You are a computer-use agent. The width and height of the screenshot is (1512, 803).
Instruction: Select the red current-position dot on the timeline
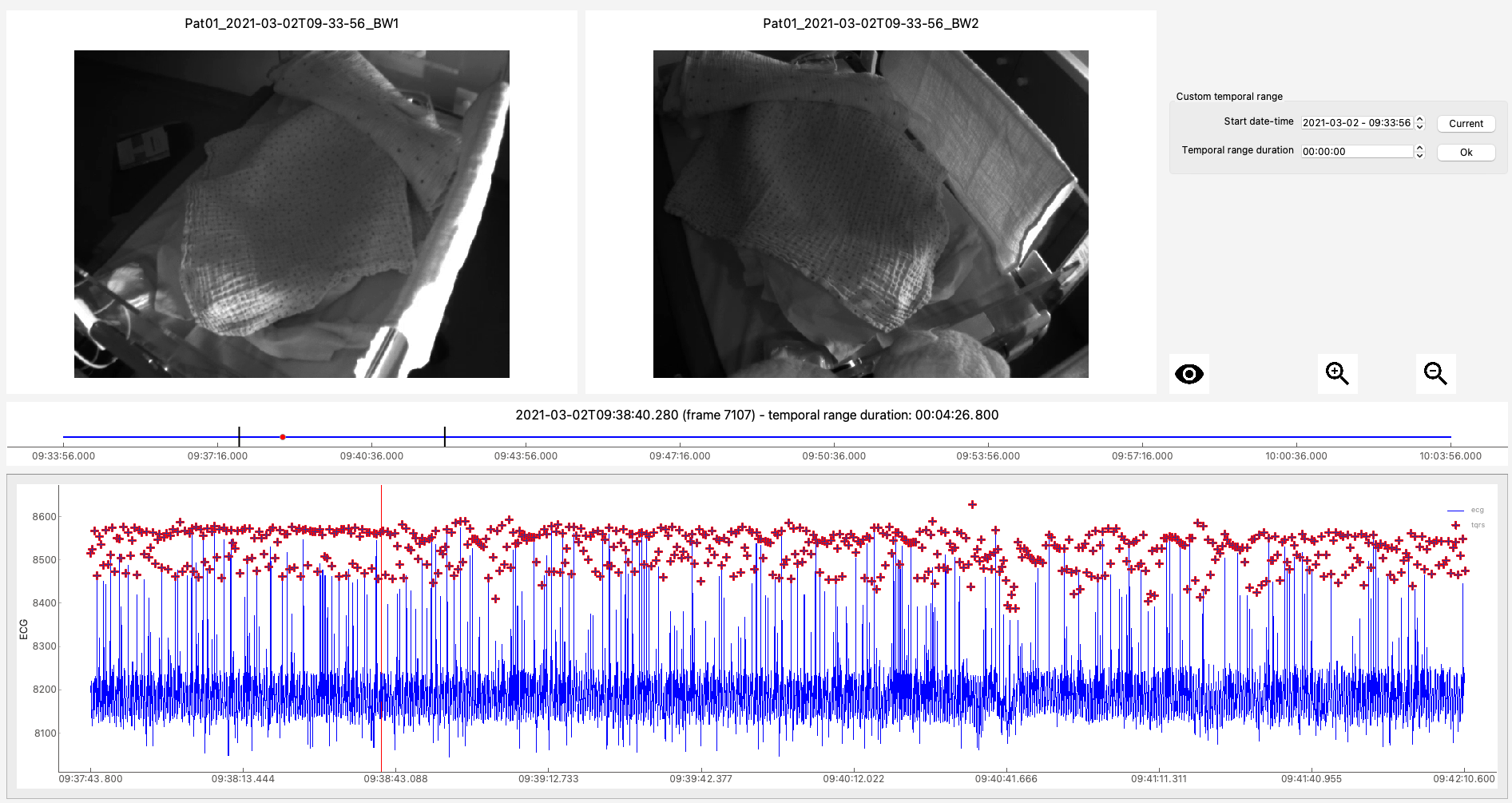pyautogui.click(x=283, y=437)
